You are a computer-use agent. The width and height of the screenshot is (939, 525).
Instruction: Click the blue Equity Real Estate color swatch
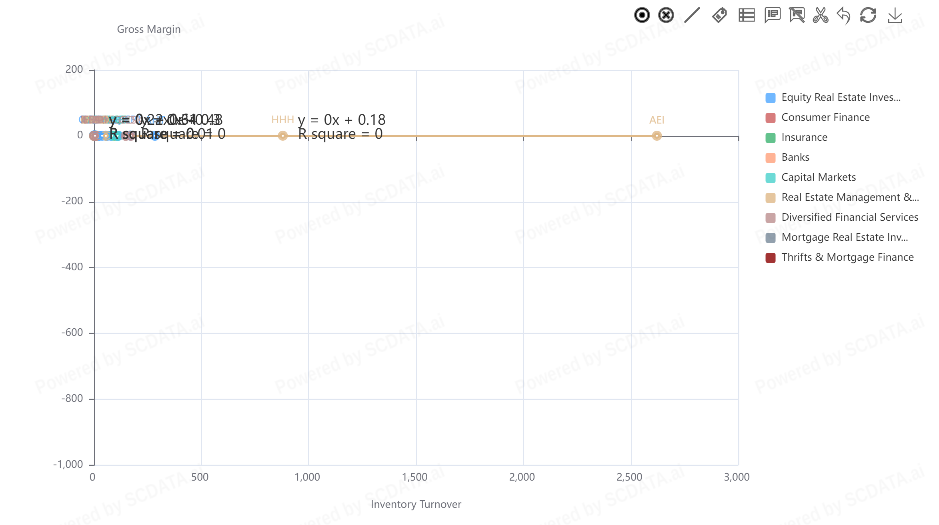771,98
